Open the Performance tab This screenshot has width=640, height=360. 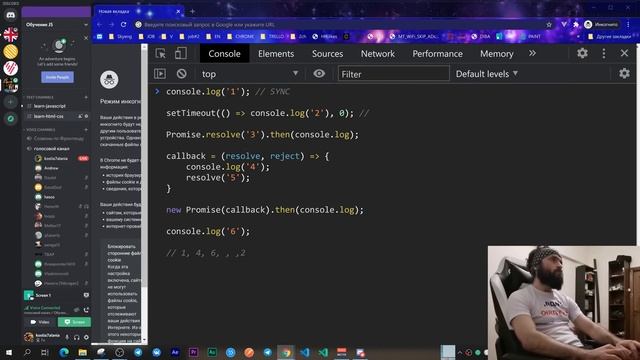tap(438, 54)
